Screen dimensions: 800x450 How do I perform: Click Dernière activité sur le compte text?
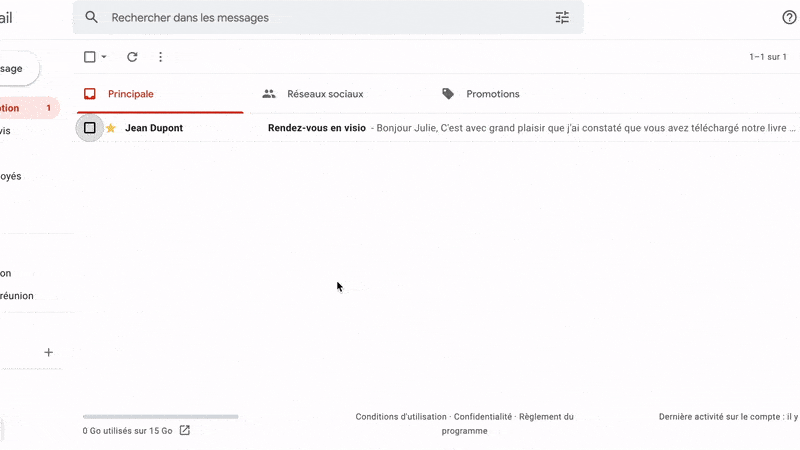pos(728,417)
